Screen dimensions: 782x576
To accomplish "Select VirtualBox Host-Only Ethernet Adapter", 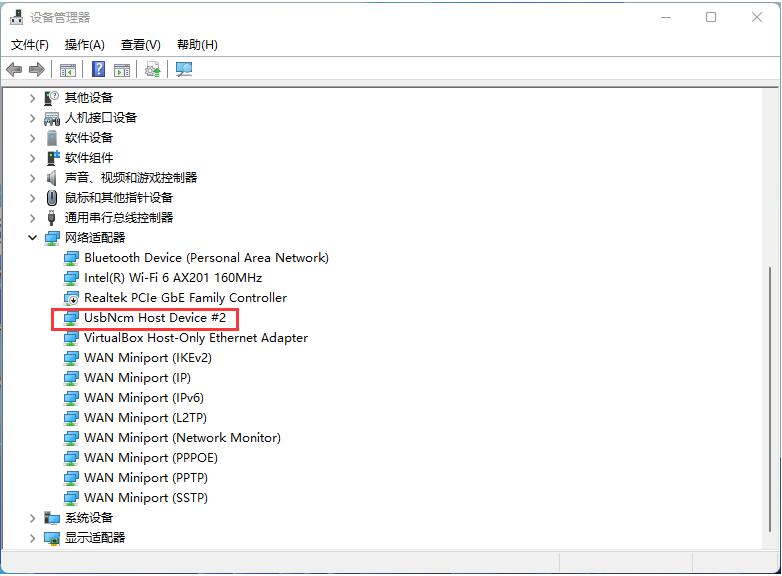I will 196,338.
